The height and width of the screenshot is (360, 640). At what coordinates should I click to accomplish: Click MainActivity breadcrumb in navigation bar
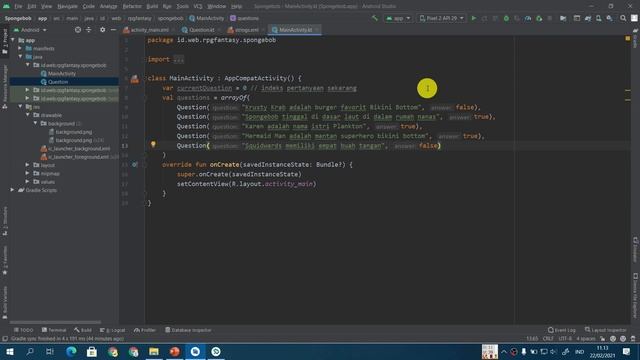(207, 18)
